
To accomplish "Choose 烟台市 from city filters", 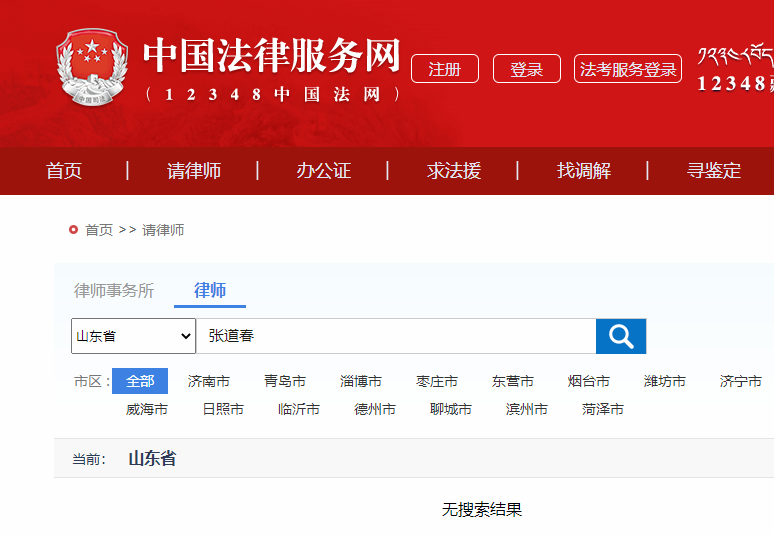I will (x=589, y=381).
